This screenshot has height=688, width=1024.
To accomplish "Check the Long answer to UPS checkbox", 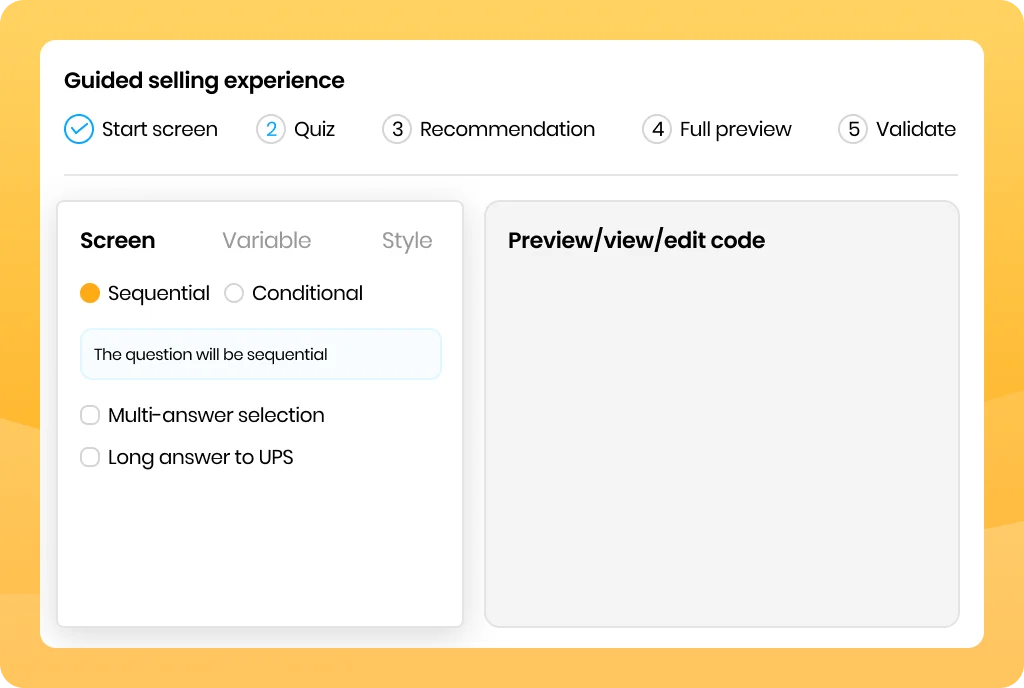I will (x=90, y=457).
